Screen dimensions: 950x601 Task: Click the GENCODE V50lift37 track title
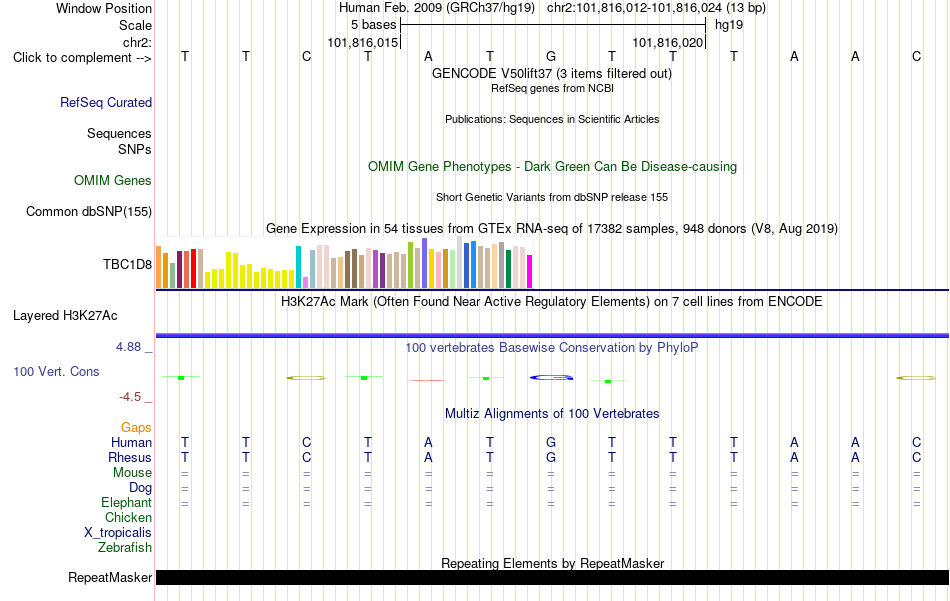(551, 73)
